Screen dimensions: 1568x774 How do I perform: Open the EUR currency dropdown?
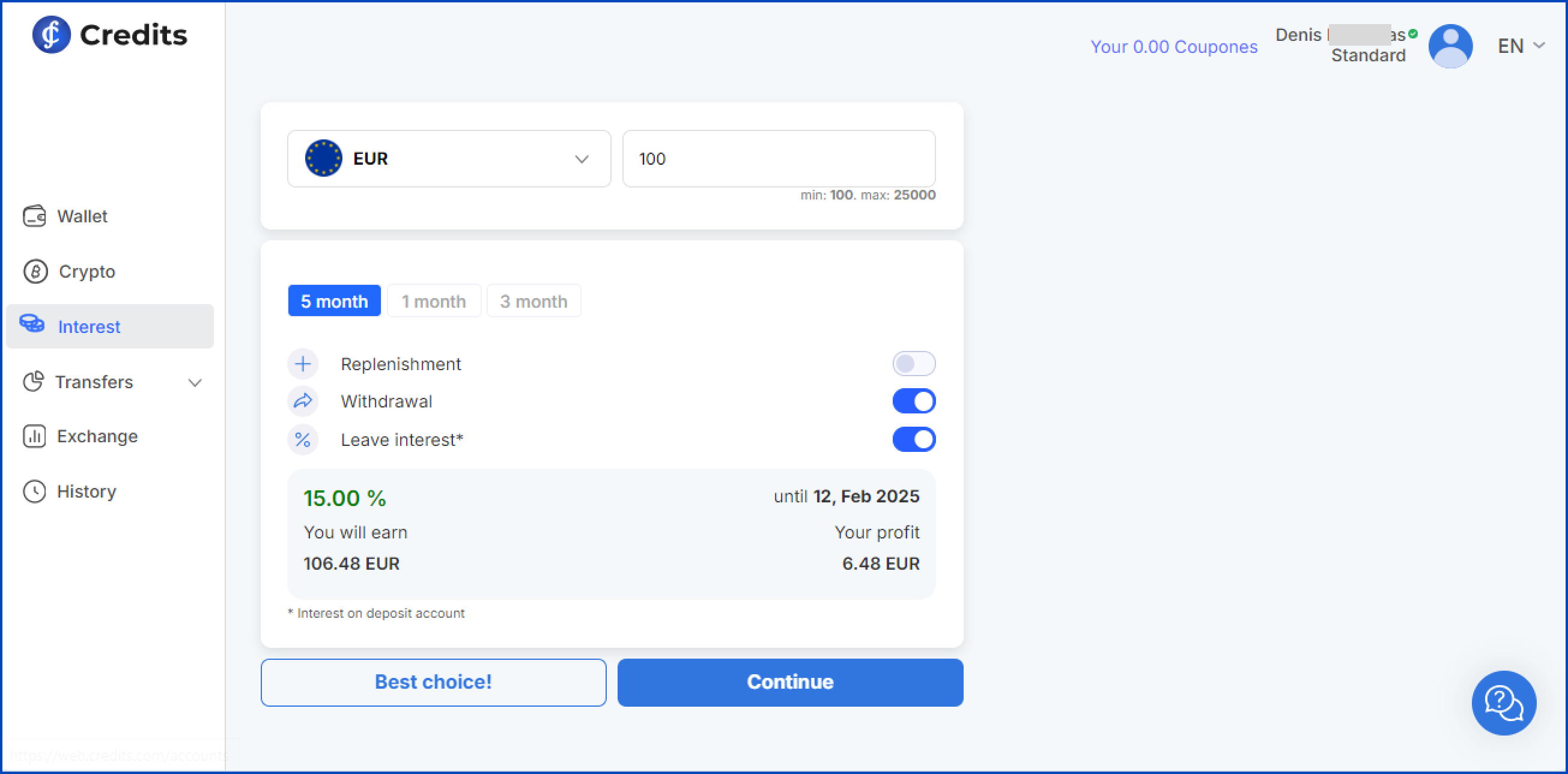coord(449,159)
